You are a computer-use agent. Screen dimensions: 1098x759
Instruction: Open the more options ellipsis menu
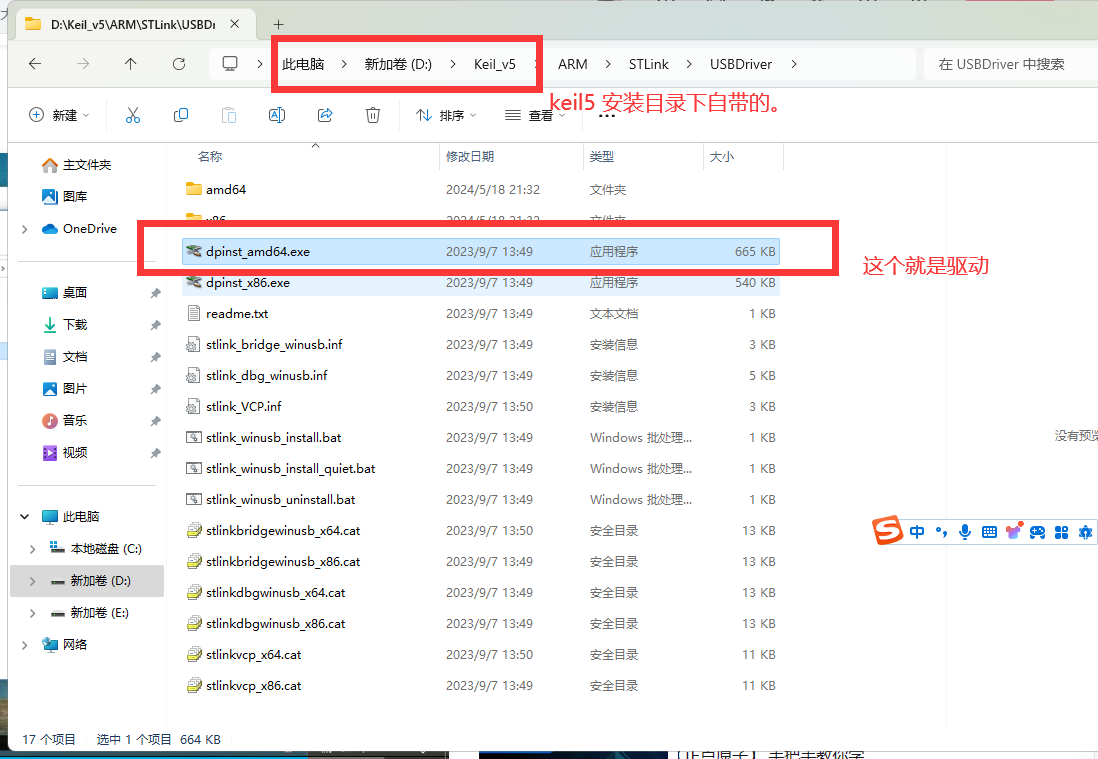pyautogui.click(x=607, y=116)
